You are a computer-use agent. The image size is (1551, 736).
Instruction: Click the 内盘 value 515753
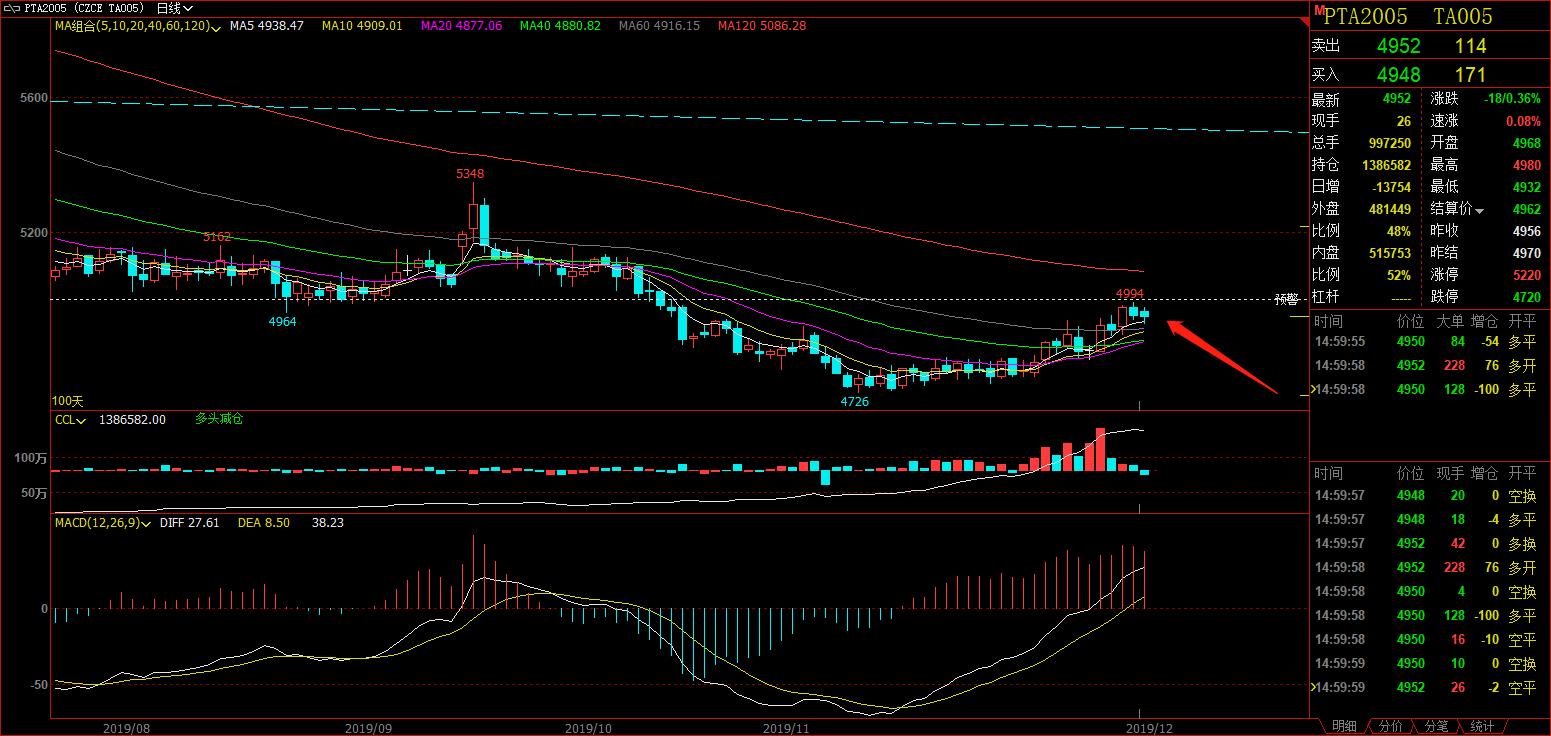(1389, 254)
